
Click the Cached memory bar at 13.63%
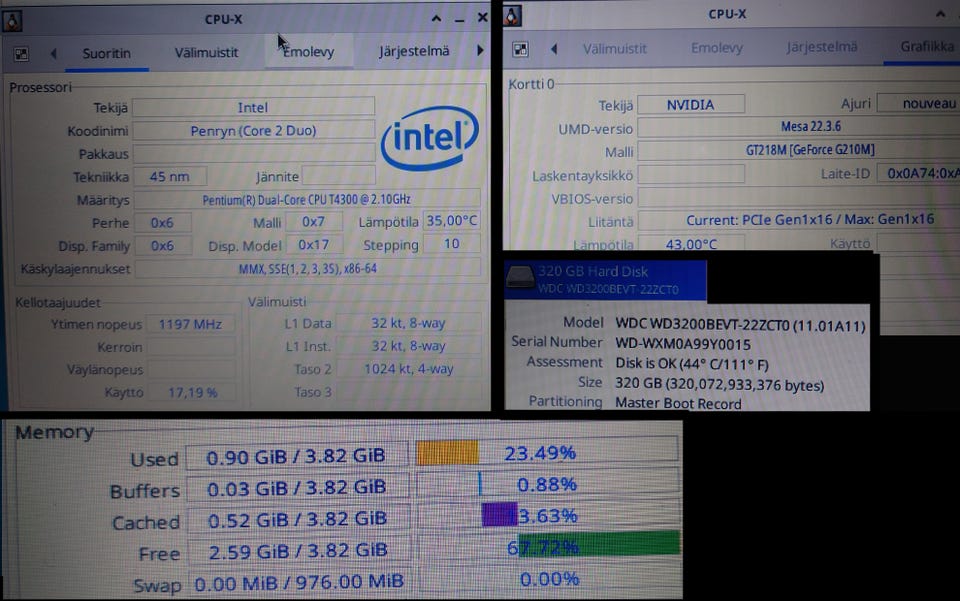[x=548, y=515]
